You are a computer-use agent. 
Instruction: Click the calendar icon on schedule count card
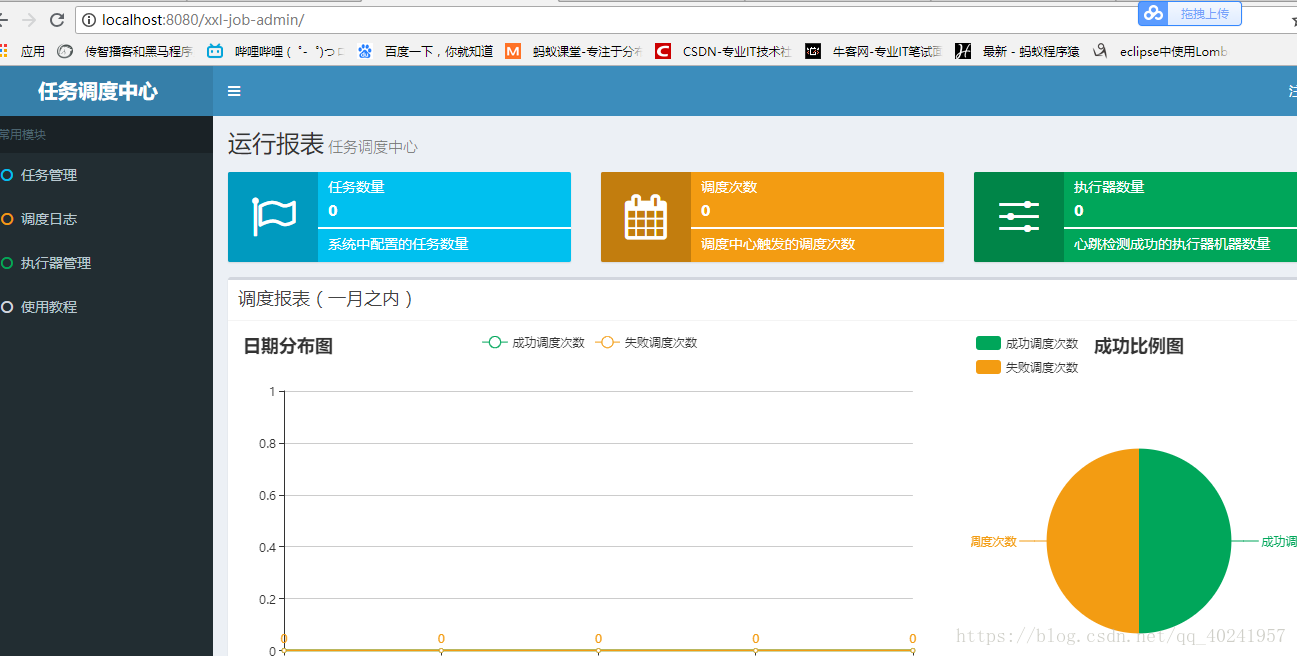[x=646, y=217]
